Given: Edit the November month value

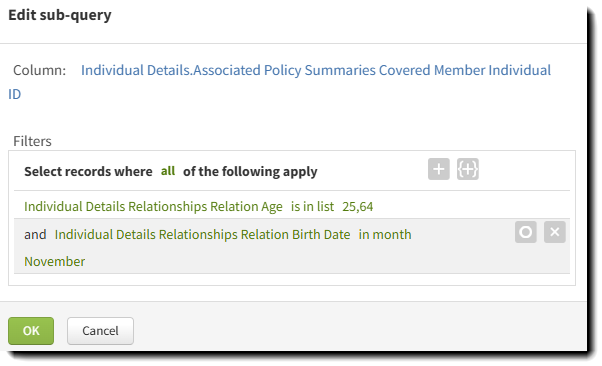Looking at the screenshot, I should pos(55,262).
